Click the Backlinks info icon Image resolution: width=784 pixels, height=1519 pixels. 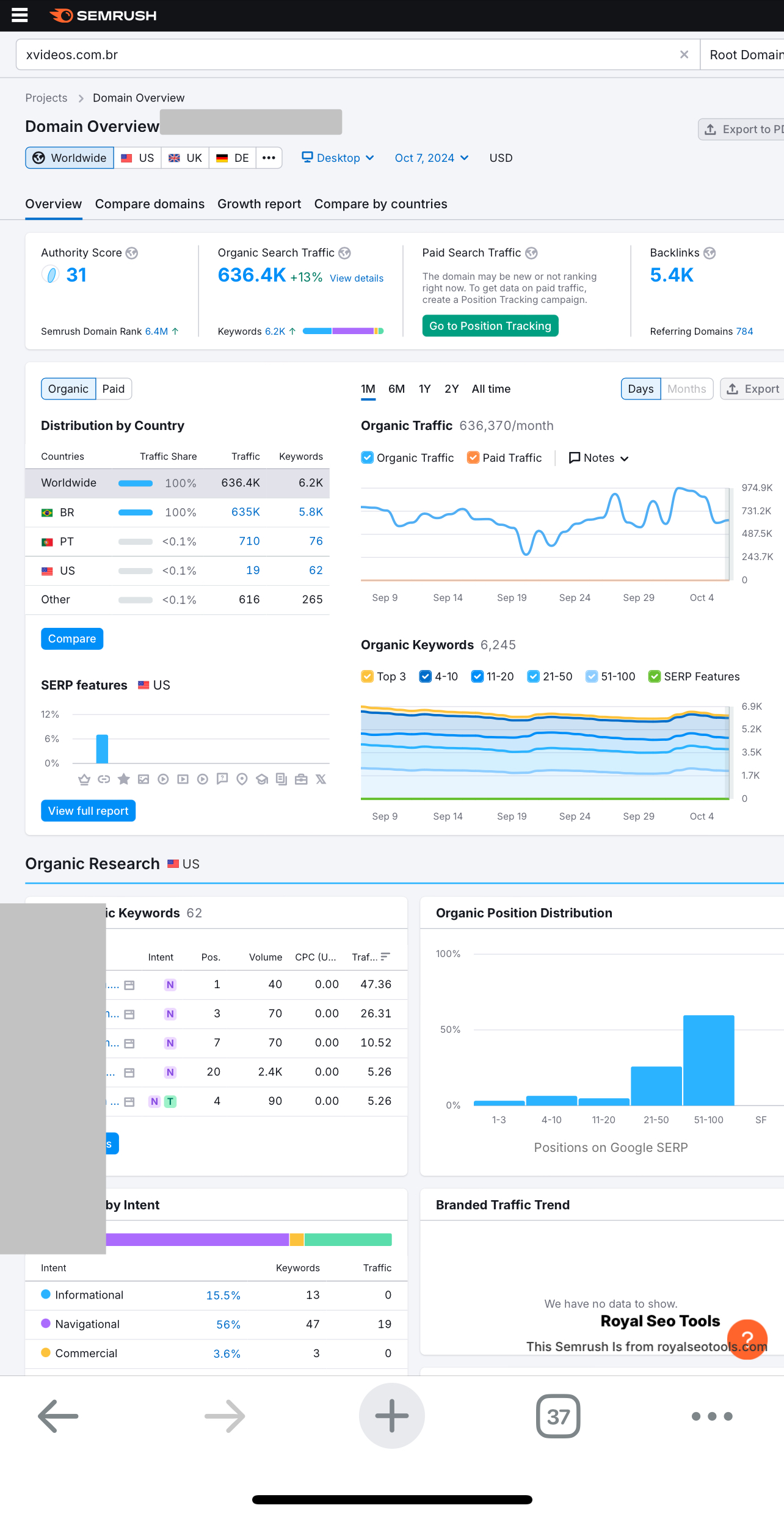point(710,253)
